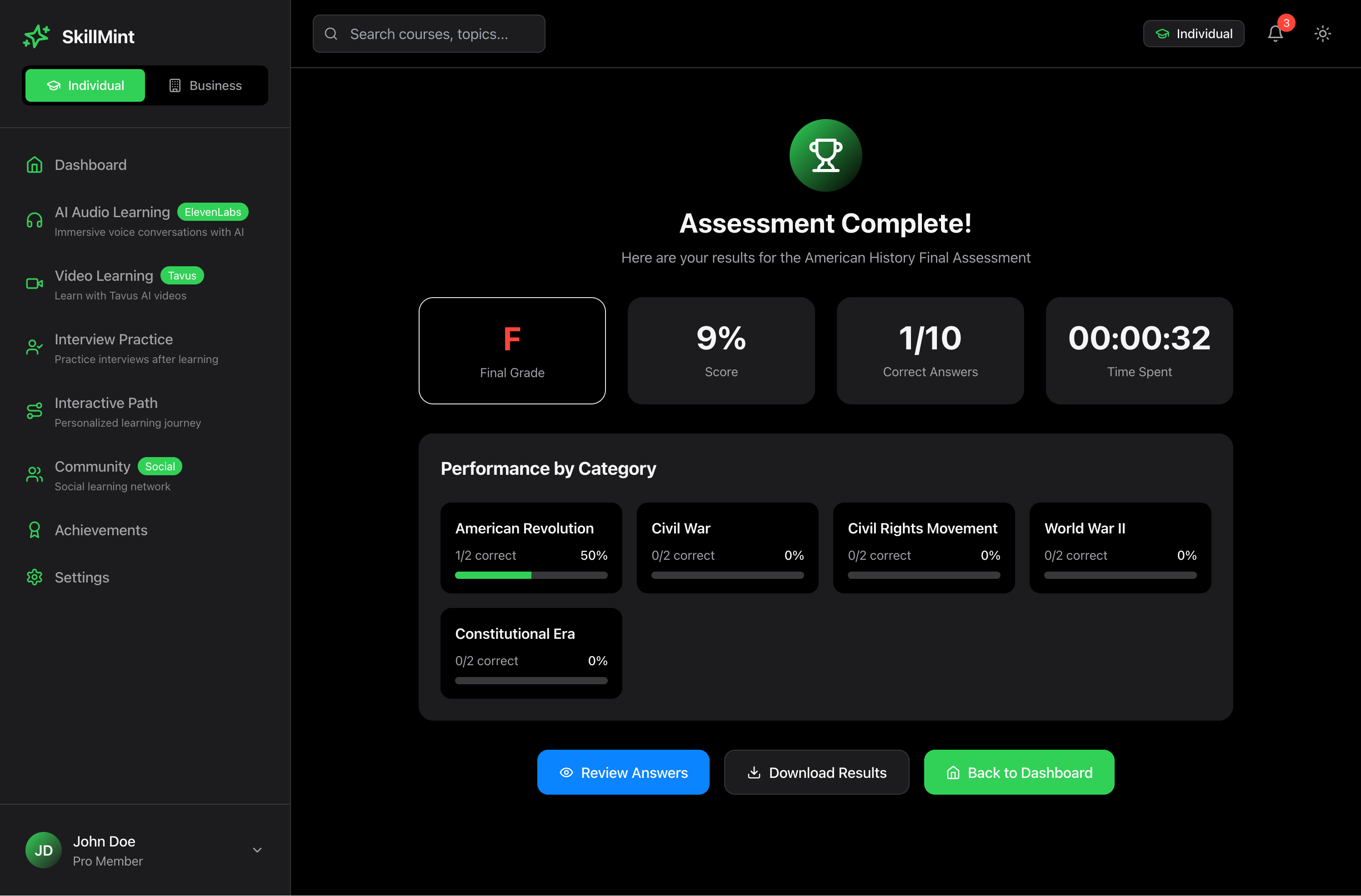Screen dimensions: 1361x896
Task: Click the Review Answers button
Action: (623, 772)
